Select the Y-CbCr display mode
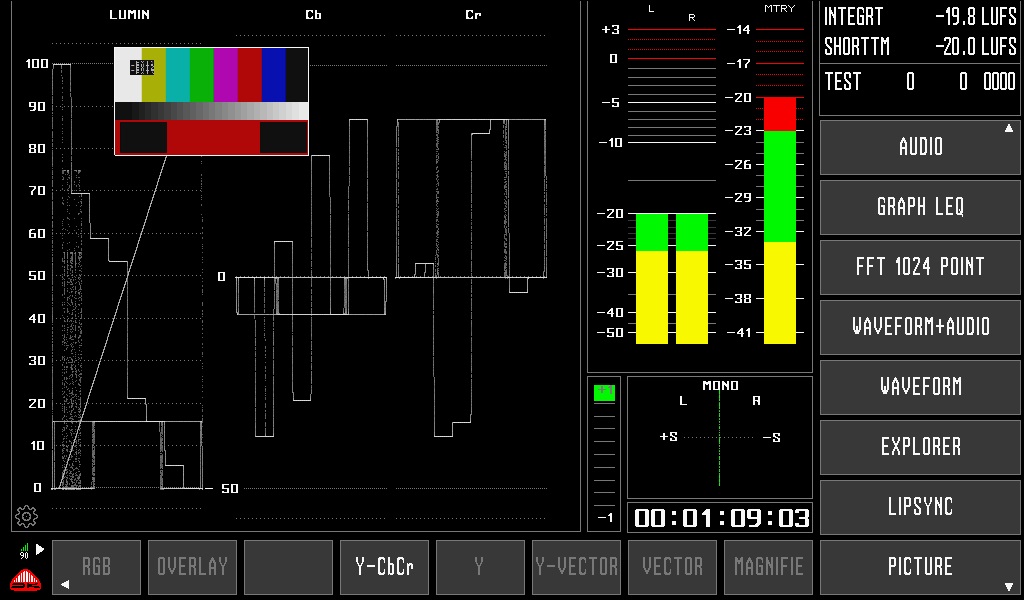The width and height of the screenshot is (1024, 600). coord(384,567)
